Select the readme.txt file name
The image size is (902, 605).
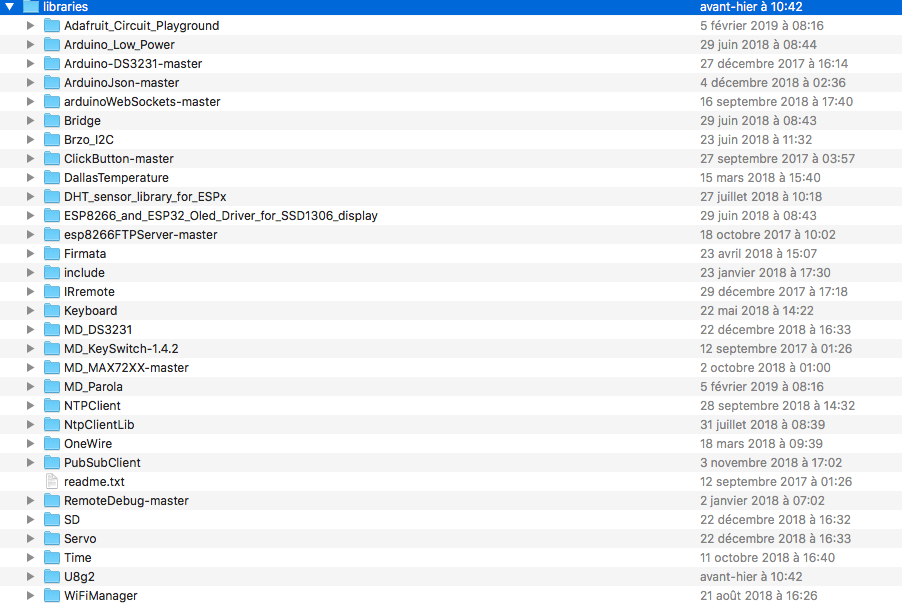[94, 481]
